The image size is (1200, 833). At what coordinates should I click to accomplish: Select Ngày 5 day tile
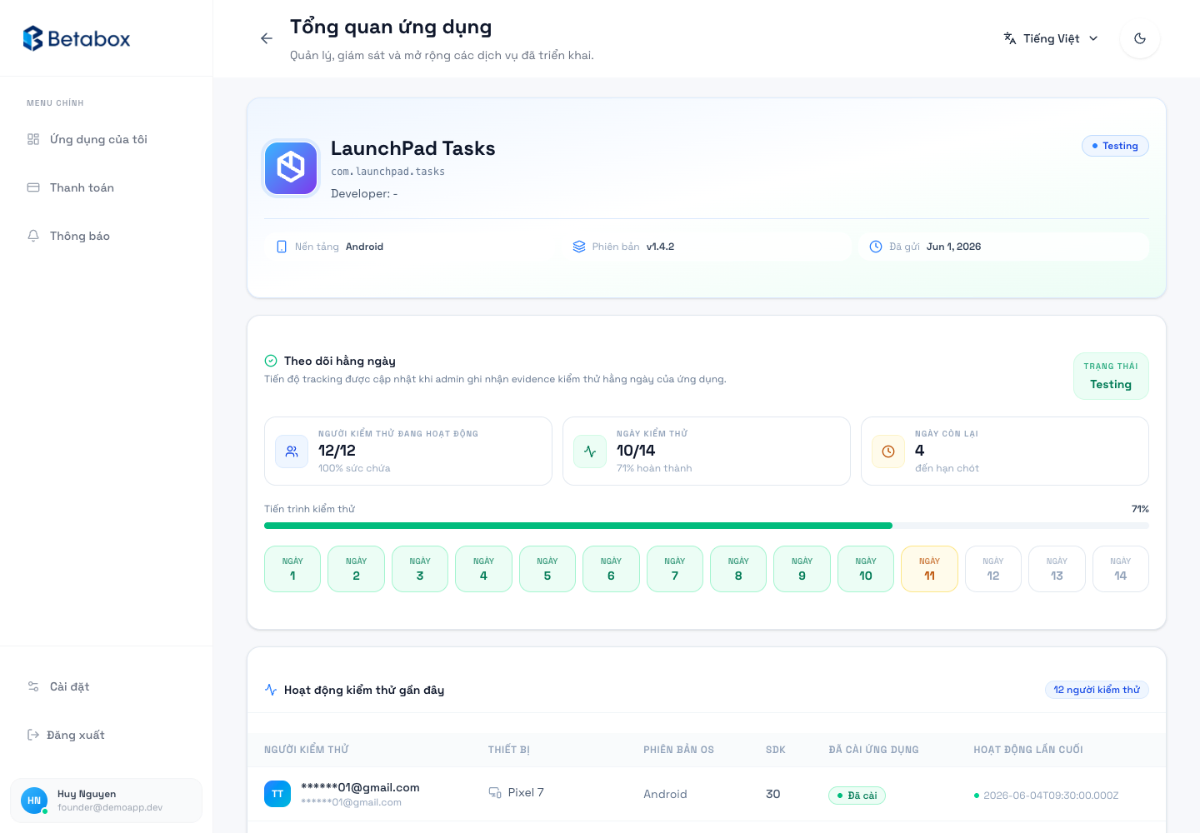coord(547,569)
